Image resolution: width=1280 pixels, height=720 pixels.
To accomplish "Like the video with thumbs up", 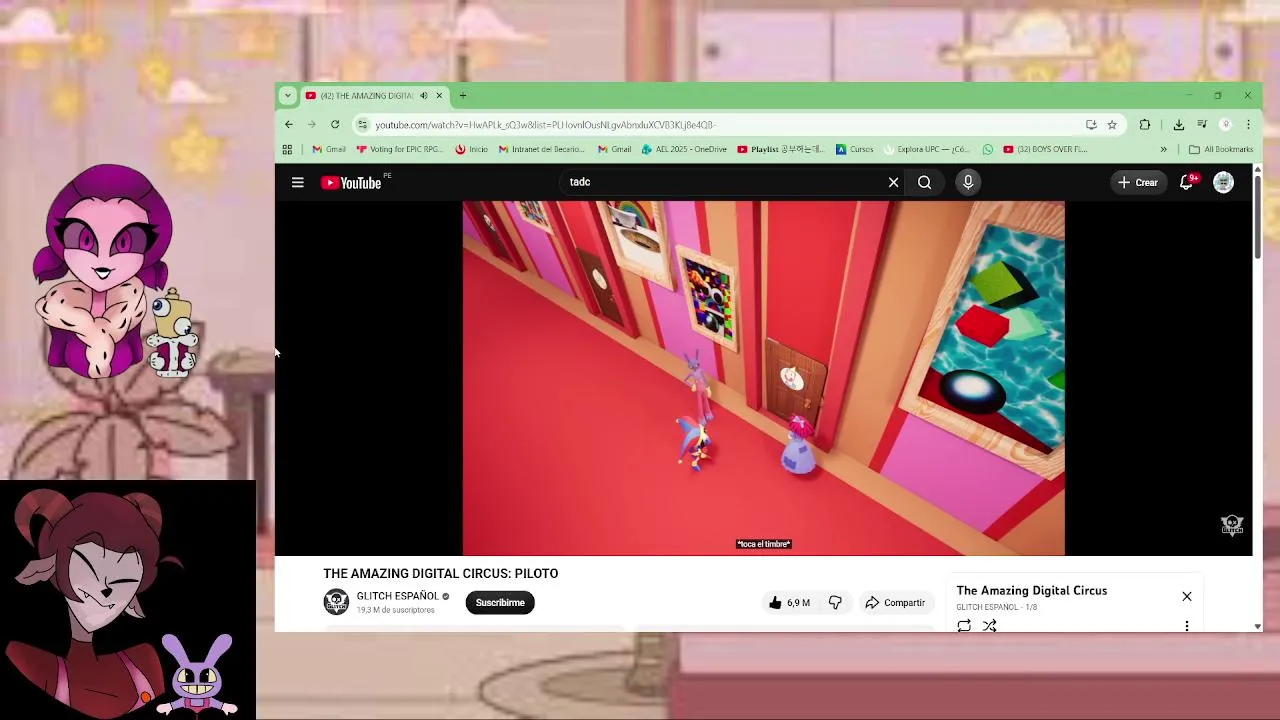I will point(789,603).
